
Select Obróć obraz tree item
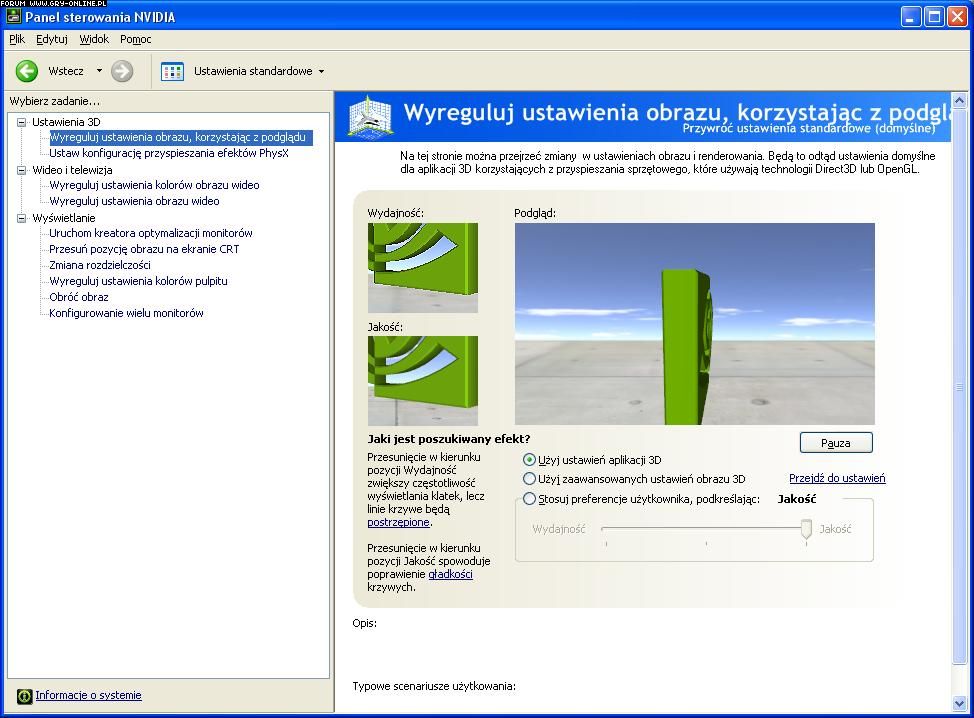(x=79, y=298)
